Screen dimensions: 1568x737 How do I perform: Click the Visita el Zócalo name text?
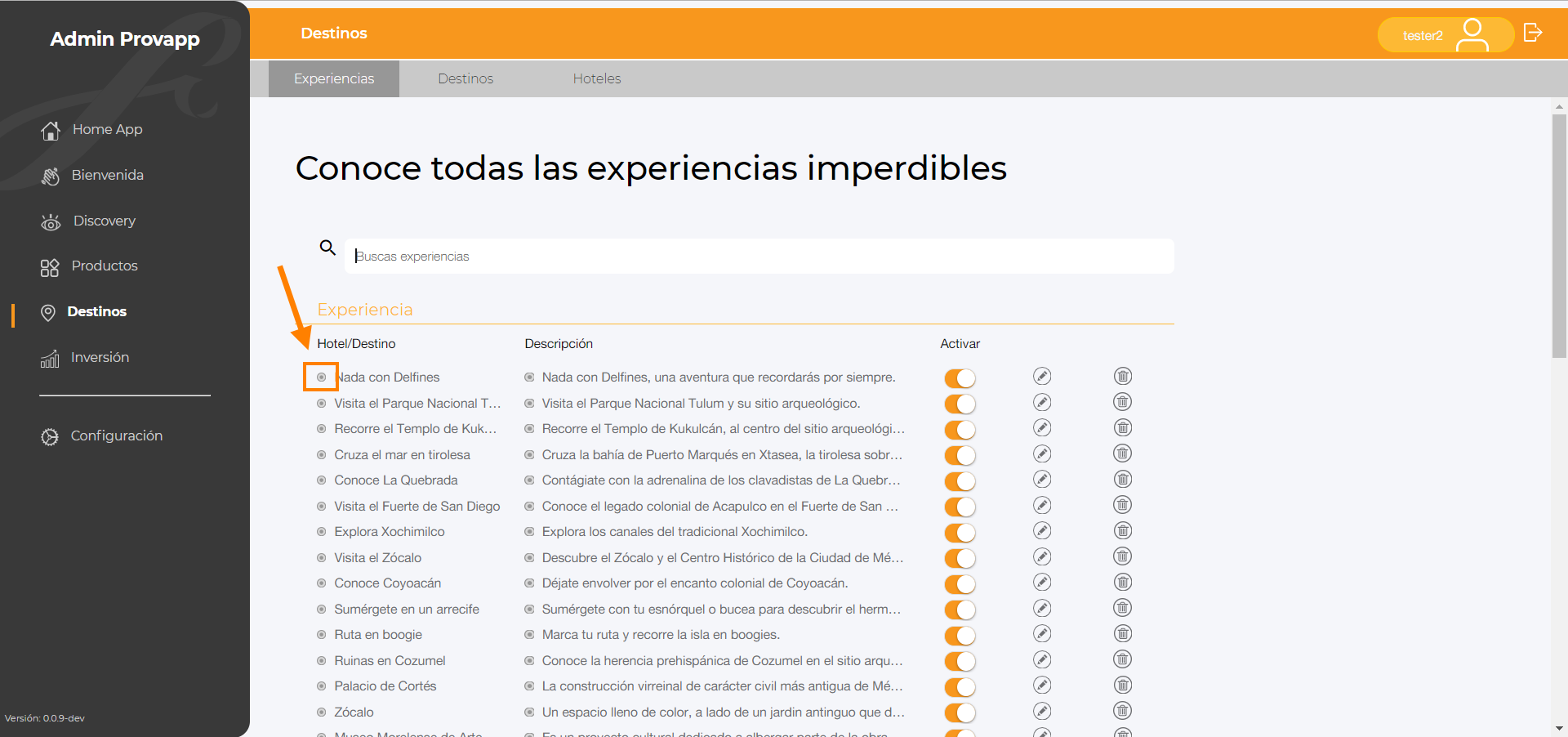pos(378,557)
